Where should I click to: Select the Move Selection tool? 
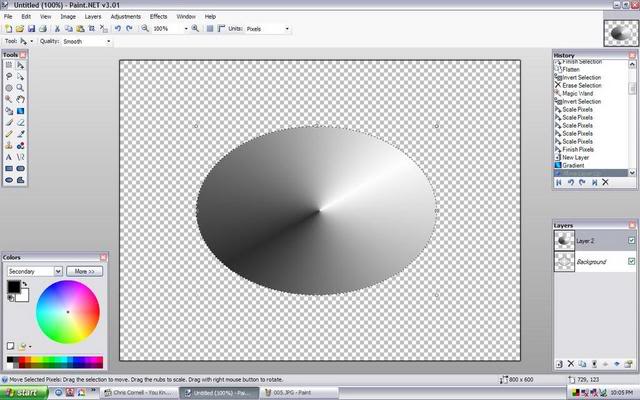pyautogui.click(x=20, y=77)
